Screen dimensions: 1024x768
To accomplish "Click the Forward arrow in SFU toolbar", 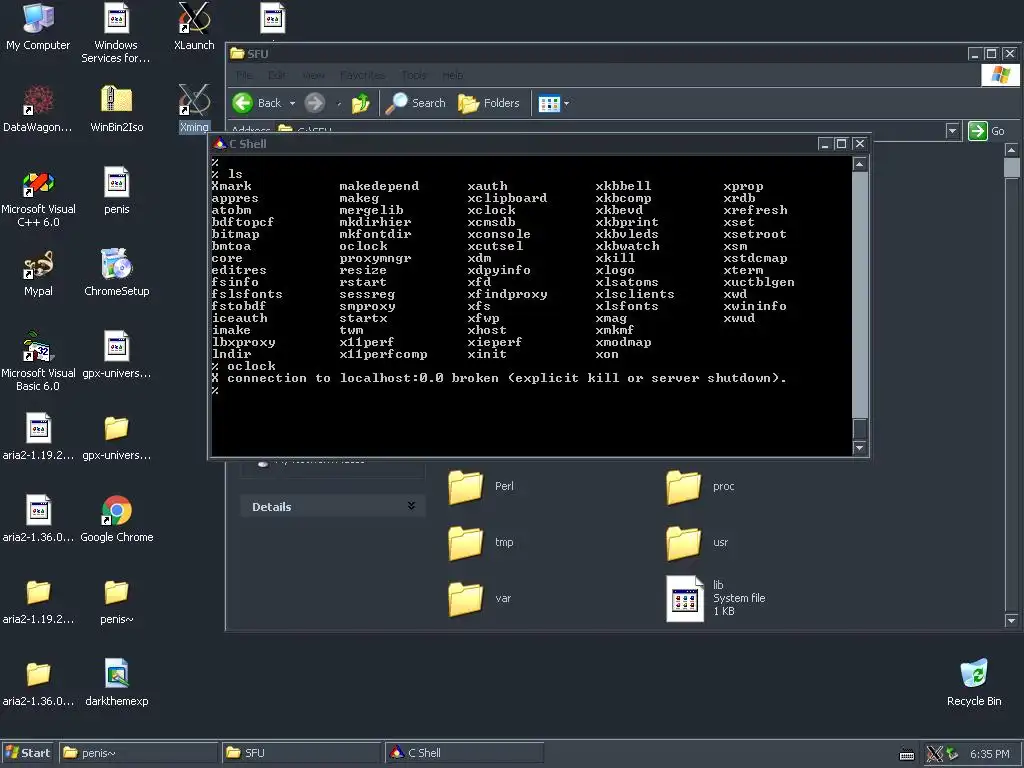I will pyautogui.click(x=315, y=103).
